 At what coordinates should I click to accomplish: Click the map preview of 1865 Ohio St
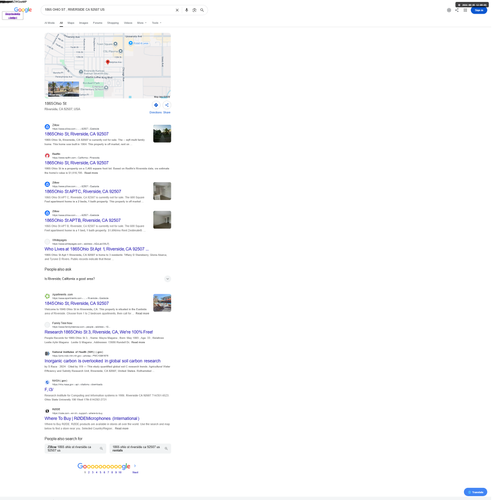[108, 65]
